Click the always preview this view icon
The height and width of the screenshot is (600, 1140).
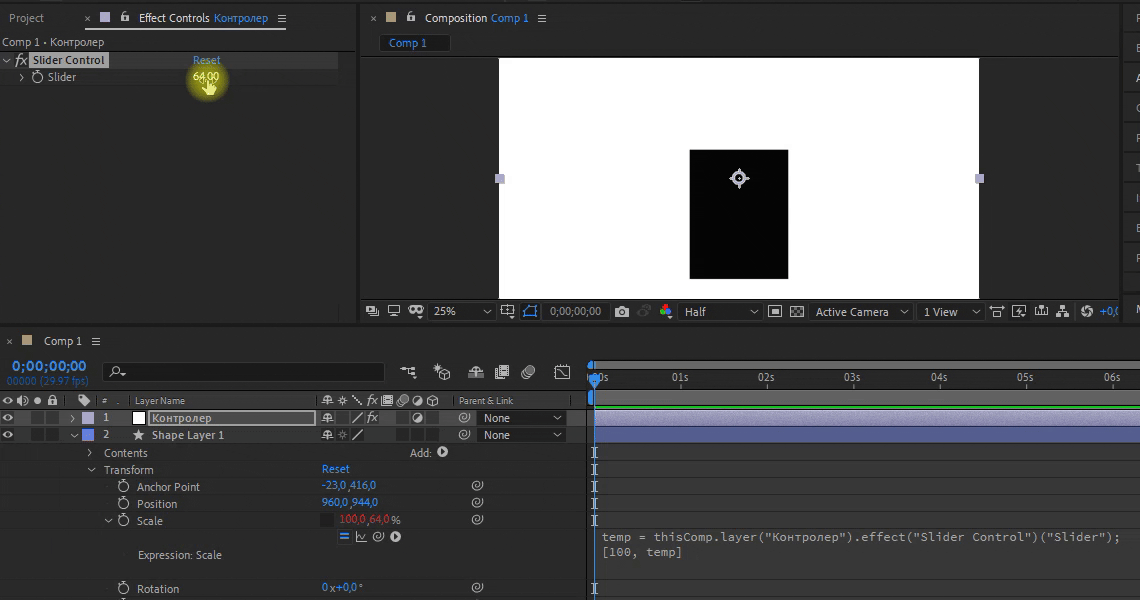click(372, 311)
